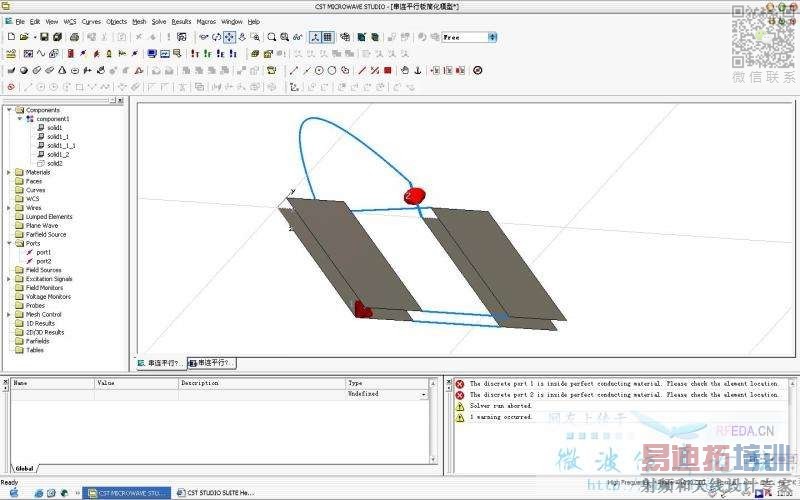The height and width of the screenshot is (500, 800).
Task: Expand the Wires folder
Action: 9,208
